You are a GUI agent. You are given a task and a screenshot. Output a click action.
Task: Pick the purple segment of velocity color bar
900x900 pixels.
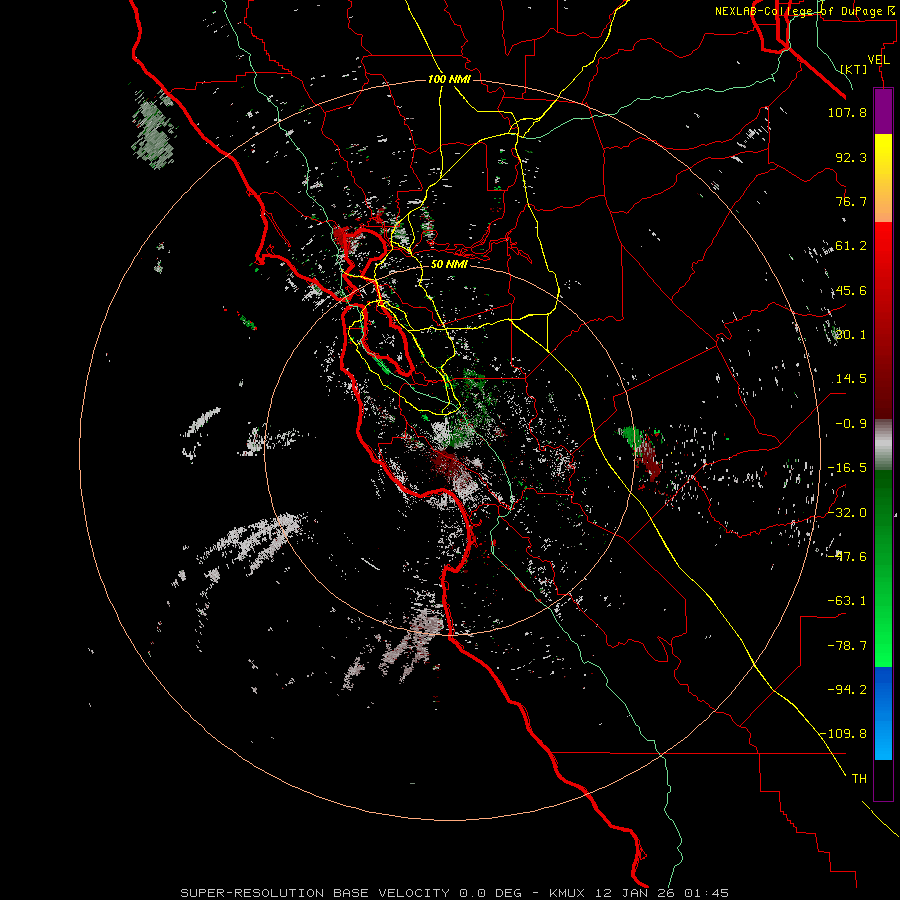[x=883, y=111]
